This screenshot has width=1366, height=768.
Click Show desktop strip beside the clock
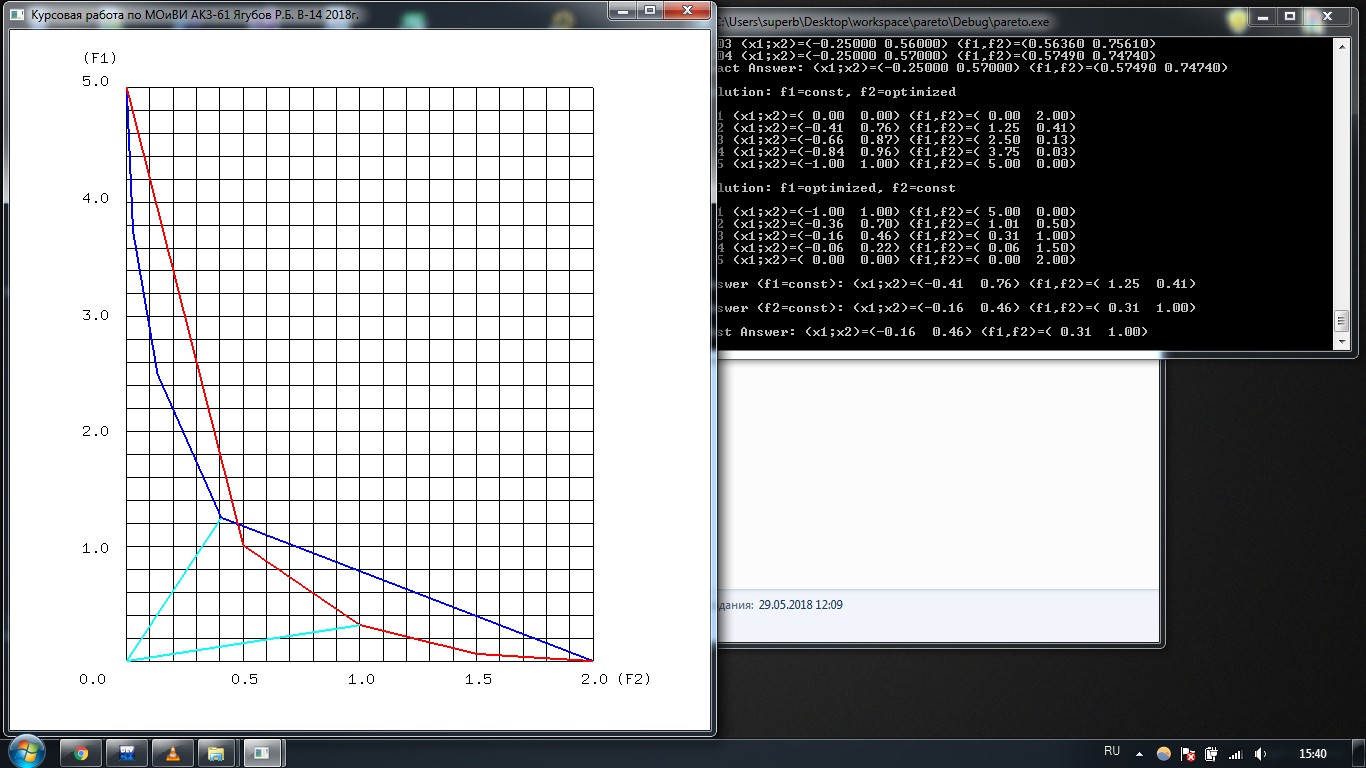(x=1359, y=754)
